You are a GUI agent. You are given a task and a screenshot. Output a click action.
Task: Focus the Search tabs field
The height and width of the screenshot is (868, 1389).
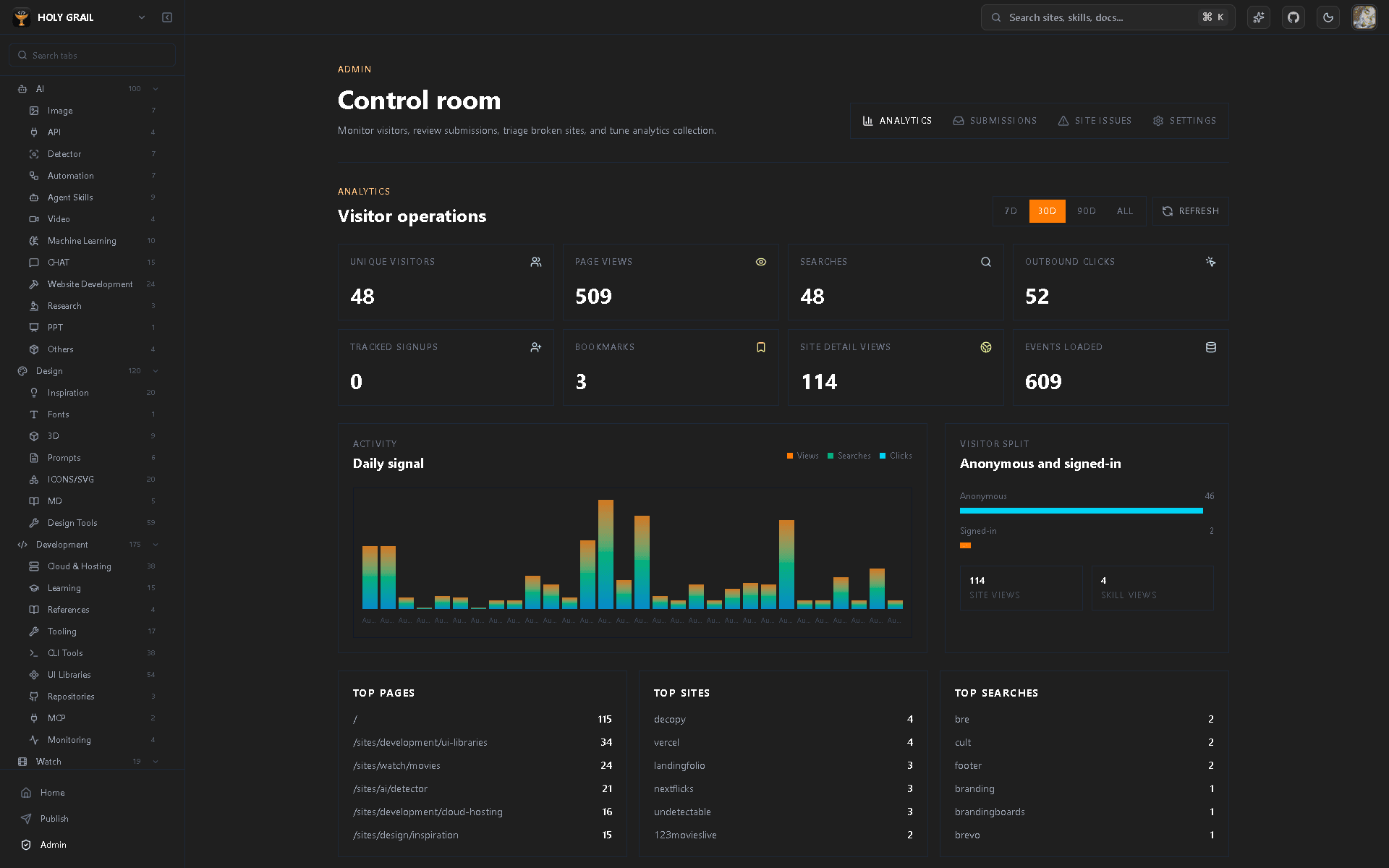93,55
